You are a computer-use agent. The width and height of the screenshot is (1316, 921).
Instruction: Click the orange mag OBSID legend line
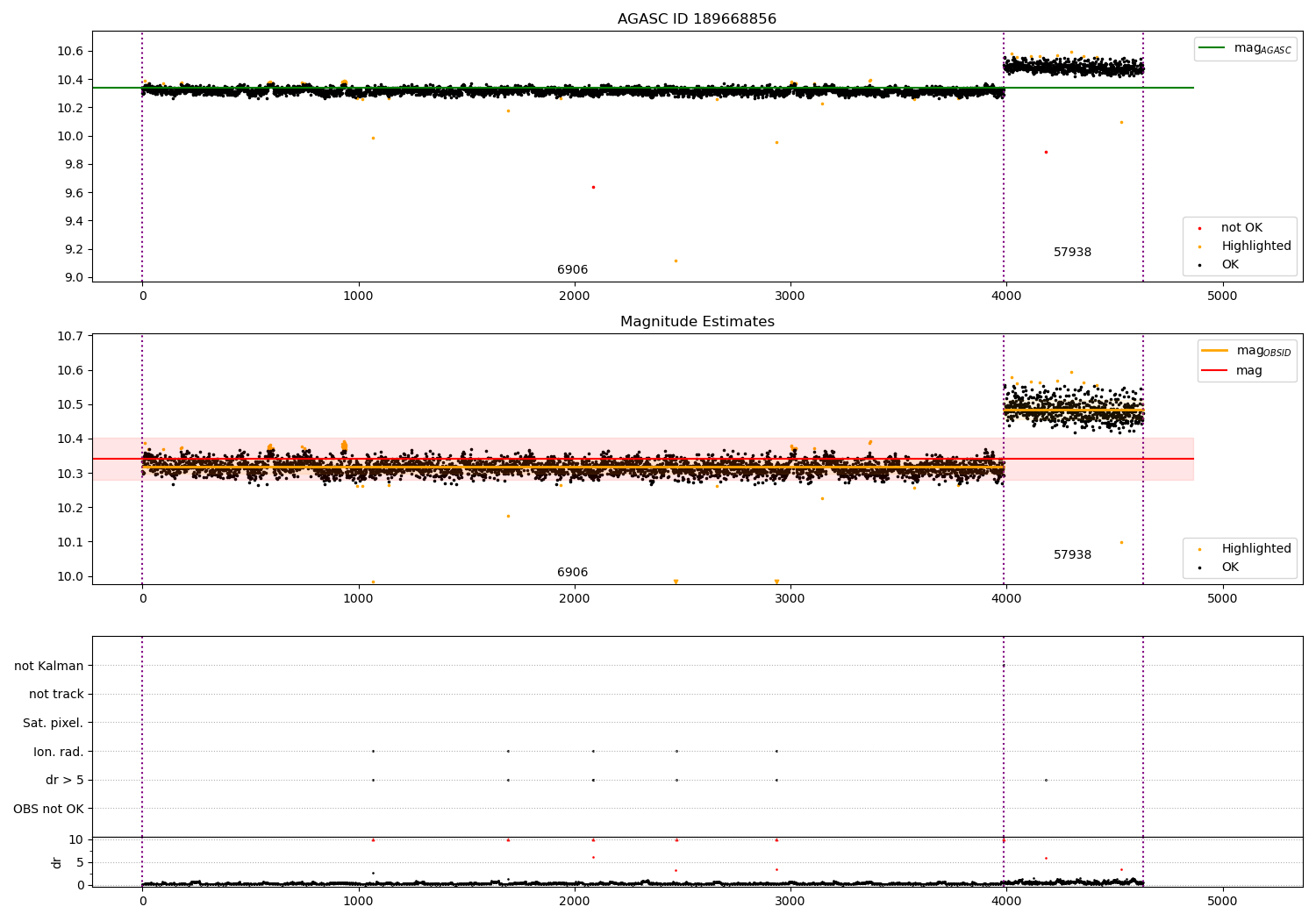point(1214,351)
